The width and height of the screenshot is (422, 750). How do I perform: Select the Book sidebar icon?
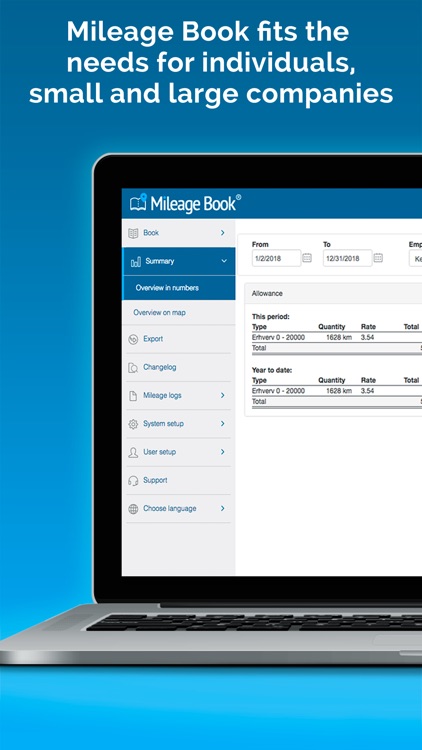pyautogui.click(x=133, y=233)
